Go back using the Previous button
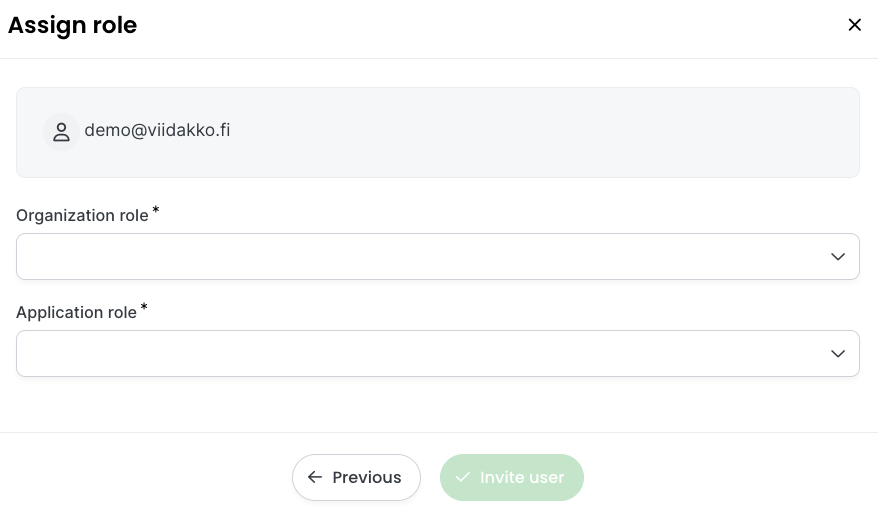The height and width of the screenshot is (514, 878). click(356, 477)
